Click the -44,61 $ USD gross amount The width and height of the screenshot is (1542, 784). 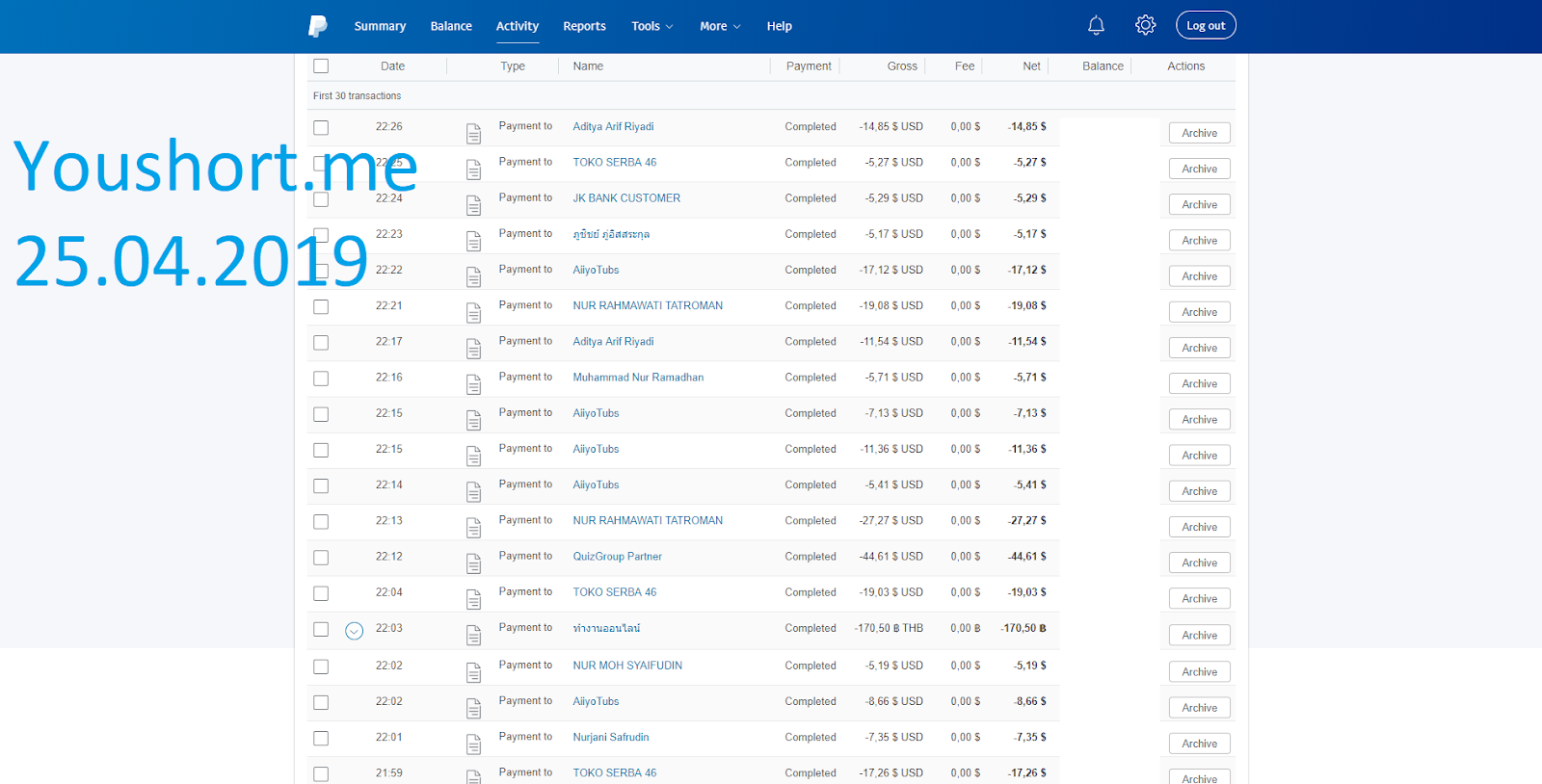[x=891, y=557]
